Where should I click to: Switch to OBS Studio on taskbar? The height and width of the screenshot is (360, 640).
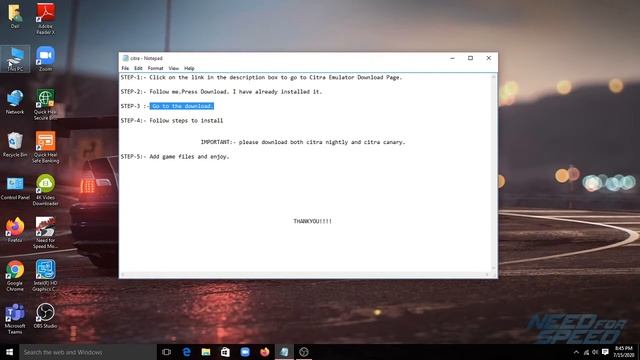(304, 352)
